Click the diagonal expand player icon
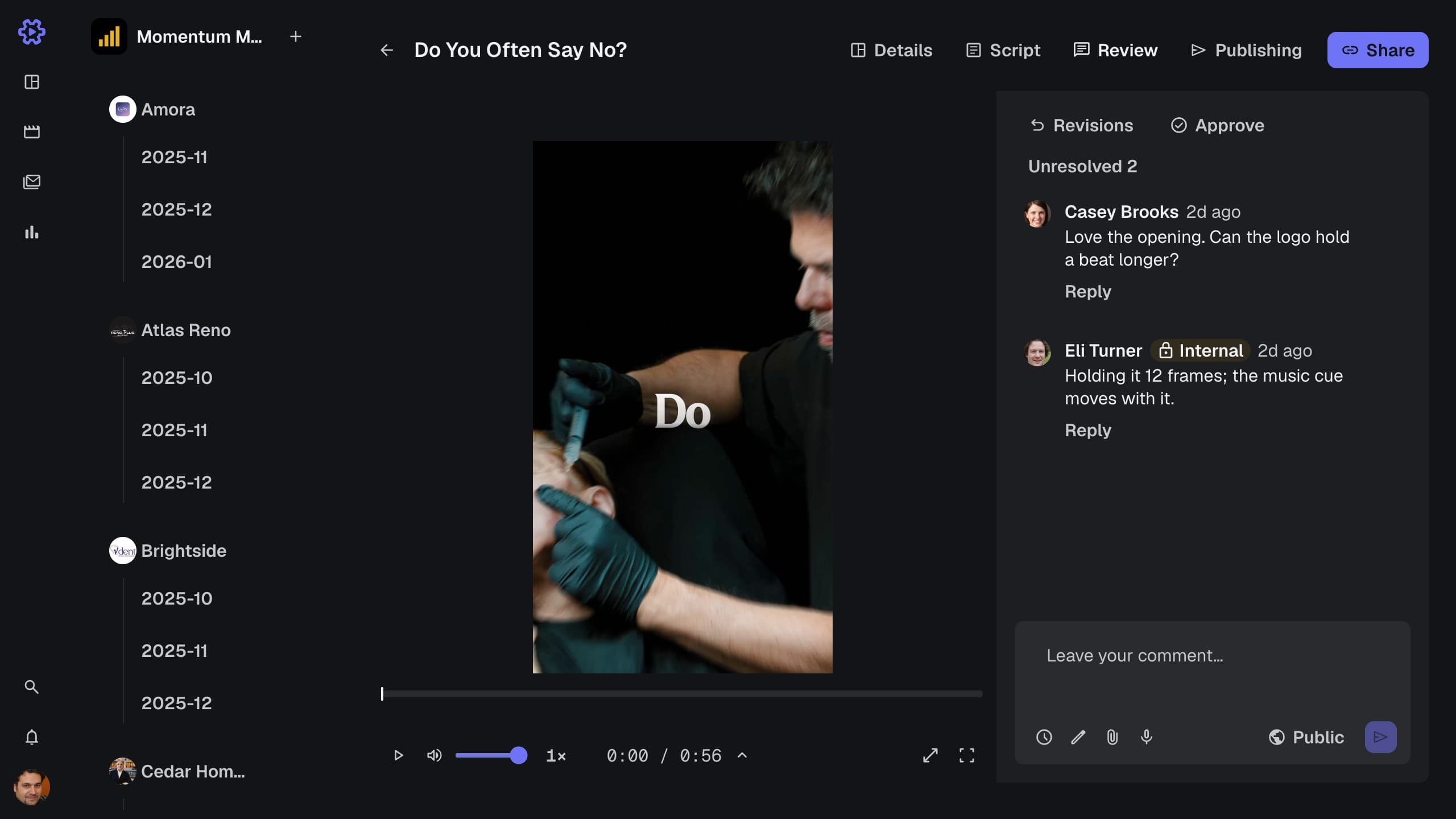 [x=930, y=755]
